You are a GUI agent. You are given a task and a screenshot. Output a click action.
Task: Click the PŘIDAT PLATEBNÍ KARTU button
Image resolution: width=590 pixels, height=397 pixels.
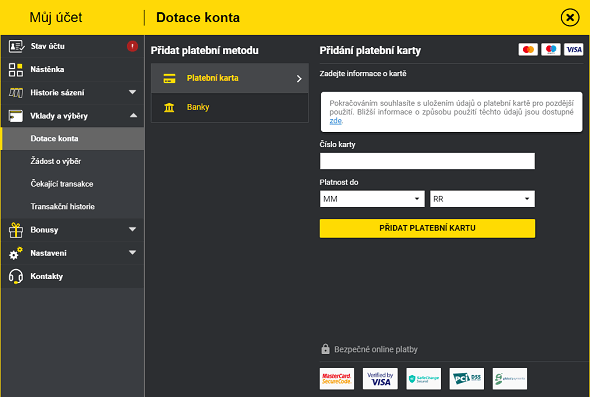[427, 228]
